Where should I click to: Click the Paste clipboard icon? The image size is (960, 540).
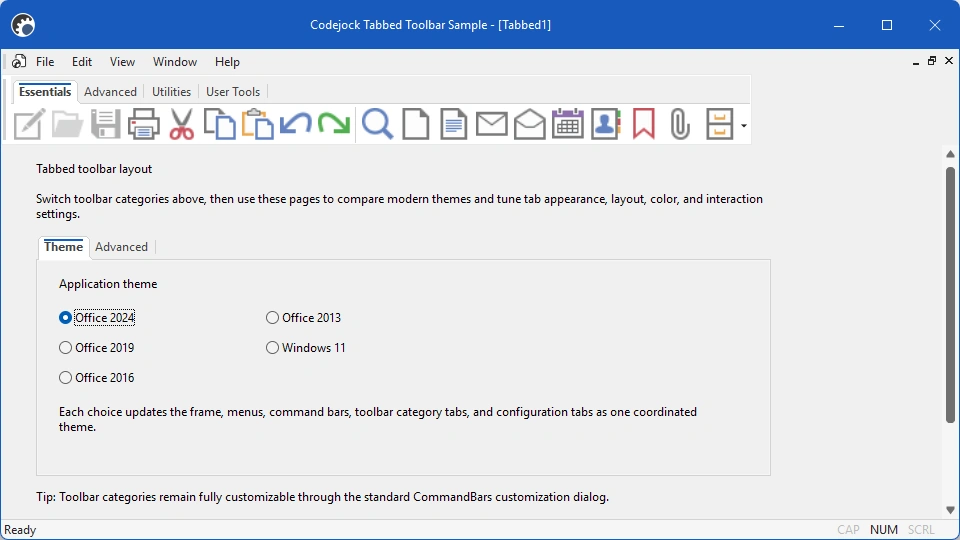tap(257, 124)
